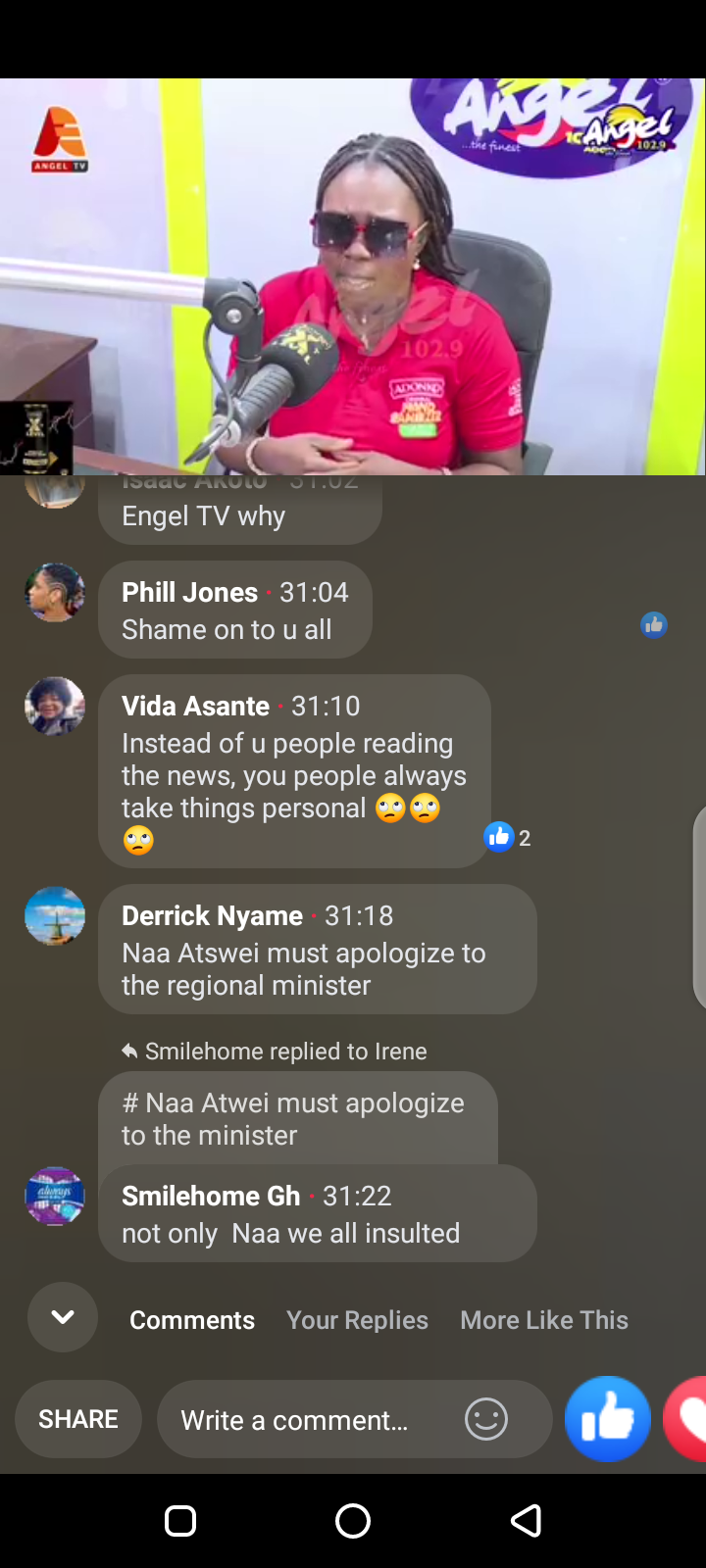Screen dimensions: 706x1568
Task: Switch to the Comments tab
Action: click(192, 1320)
